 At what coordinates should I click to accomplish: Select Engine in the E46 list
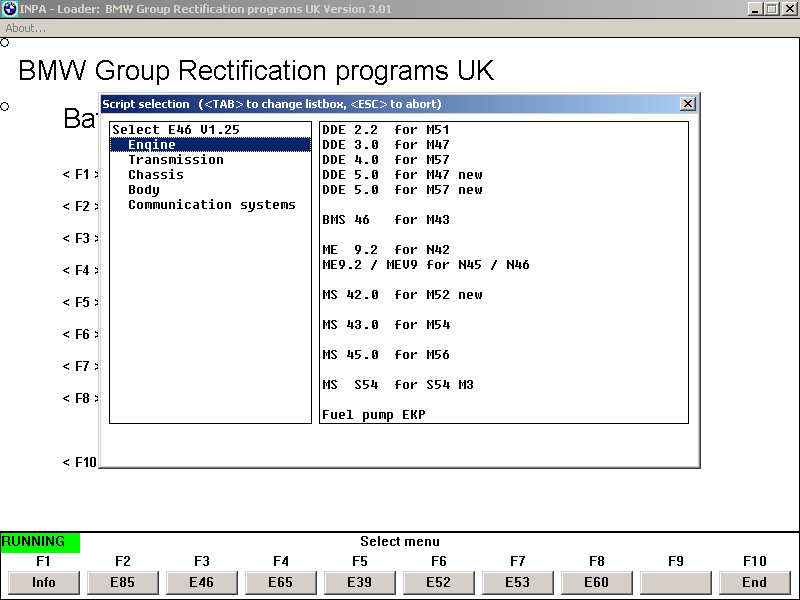[x=210, y=145]
